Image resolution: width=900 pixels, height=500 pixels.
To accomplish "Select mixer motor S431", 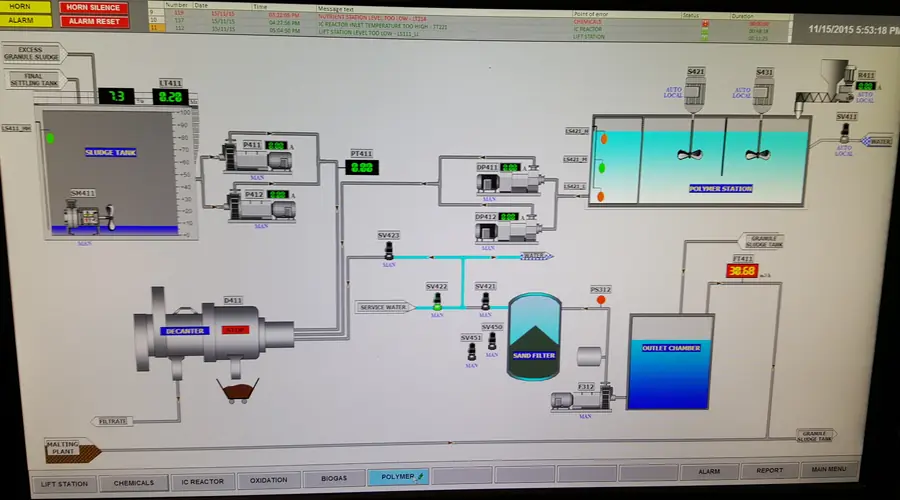I will [x=763, y=95].
